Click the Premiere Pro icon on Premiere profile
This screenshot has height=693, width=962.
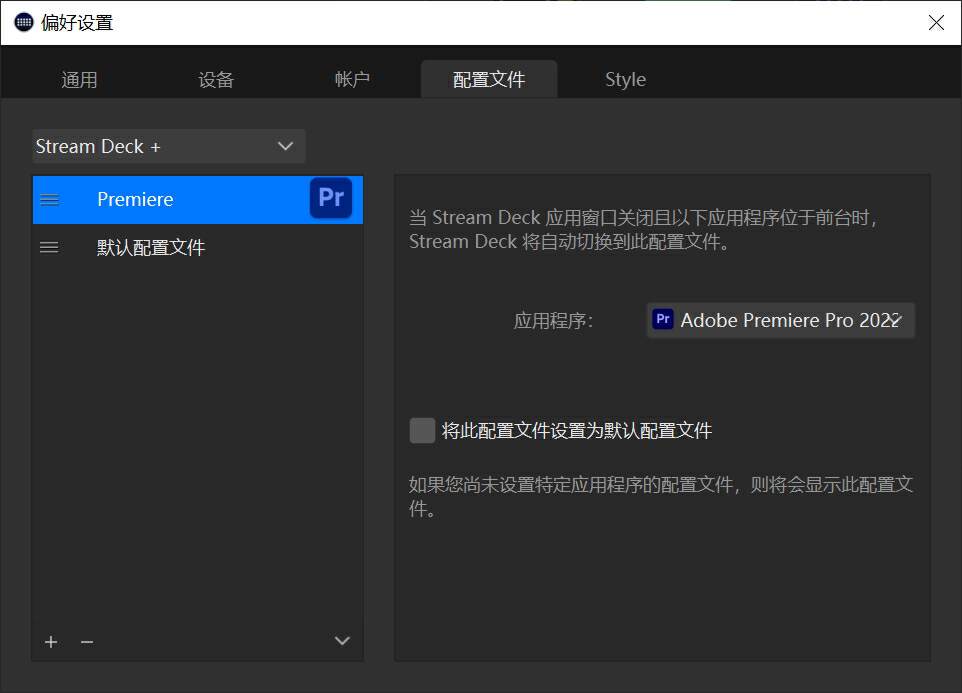tap(331, 199)
